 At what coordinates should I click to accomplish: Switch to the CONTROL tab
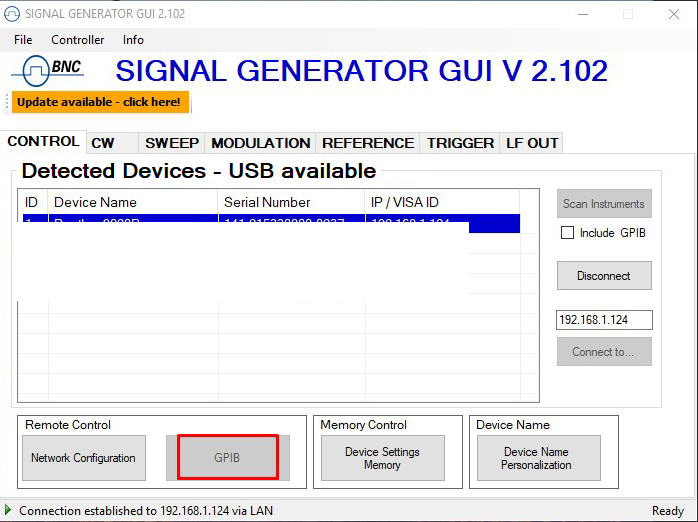click(43, 142)
